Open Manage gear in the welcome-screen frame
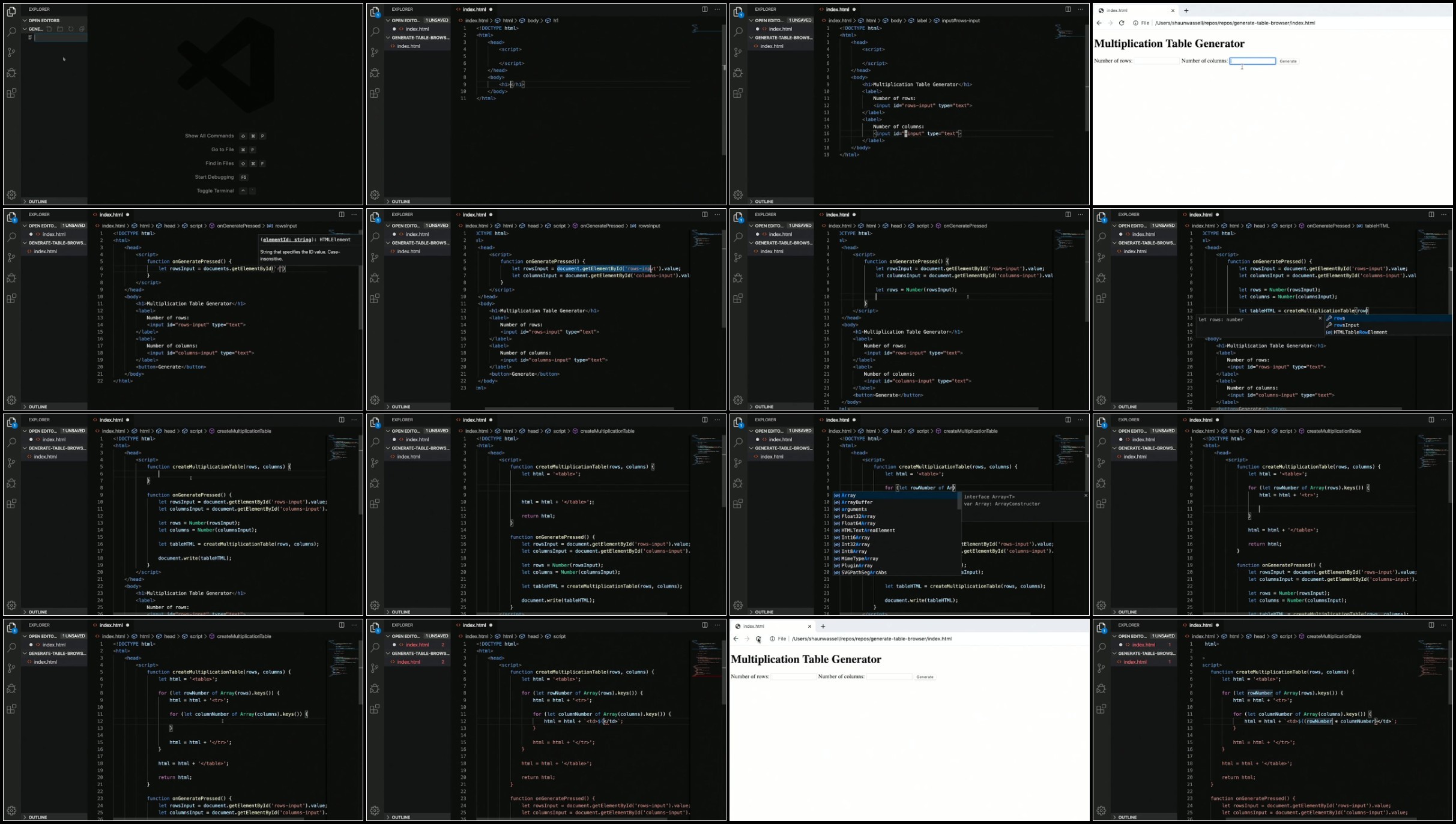Viewport: 1456px width, 824px height. [11, 194]
